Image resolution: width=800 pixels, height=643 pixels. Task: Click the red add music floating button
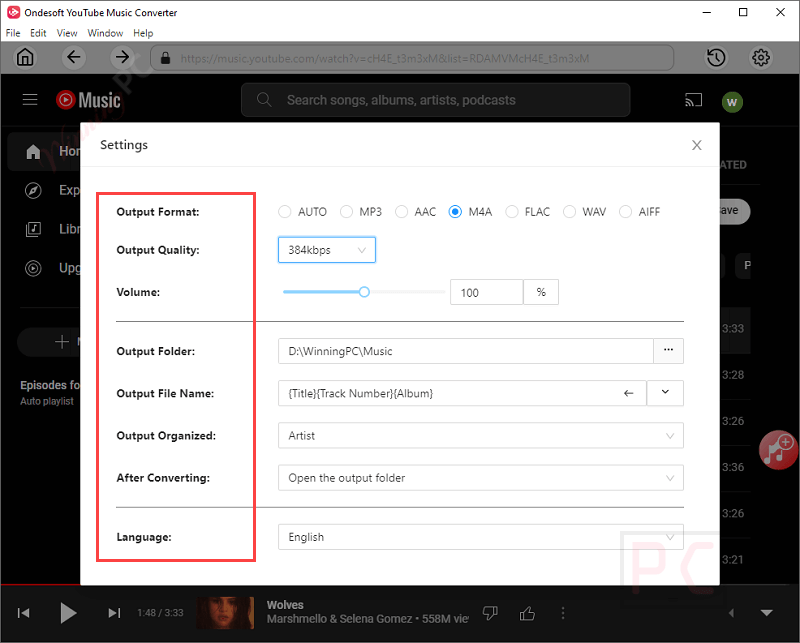[x=778, y=450]
